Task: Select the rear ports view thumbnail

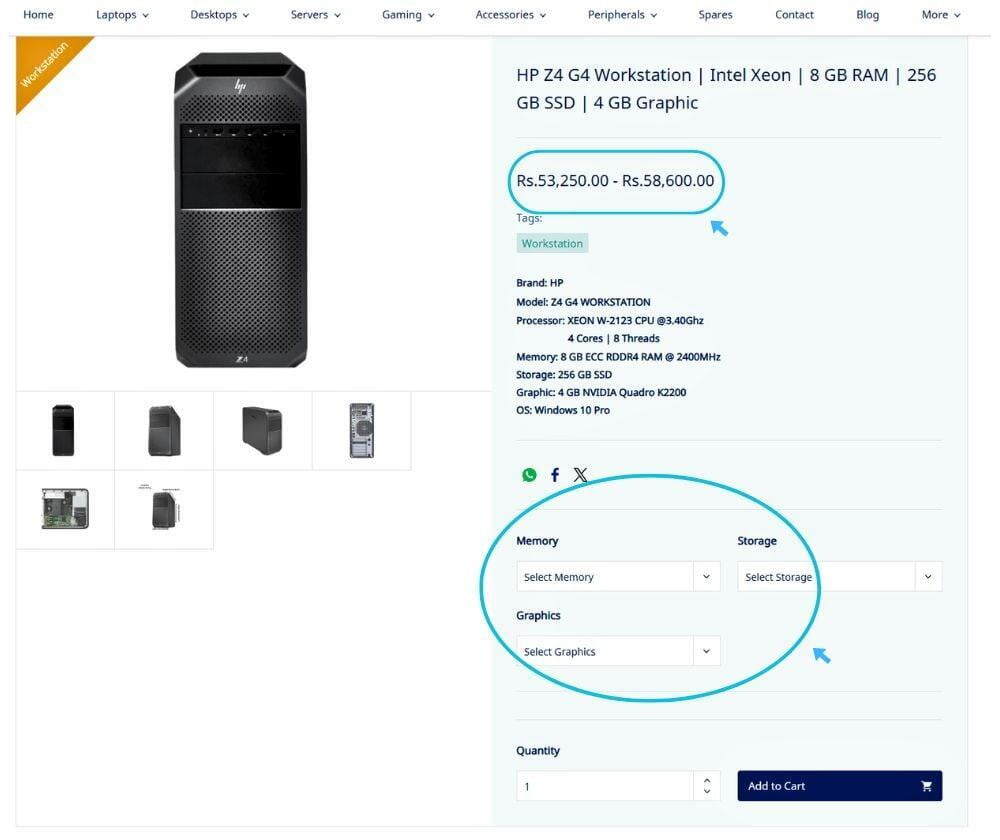Action: [361, 431]
